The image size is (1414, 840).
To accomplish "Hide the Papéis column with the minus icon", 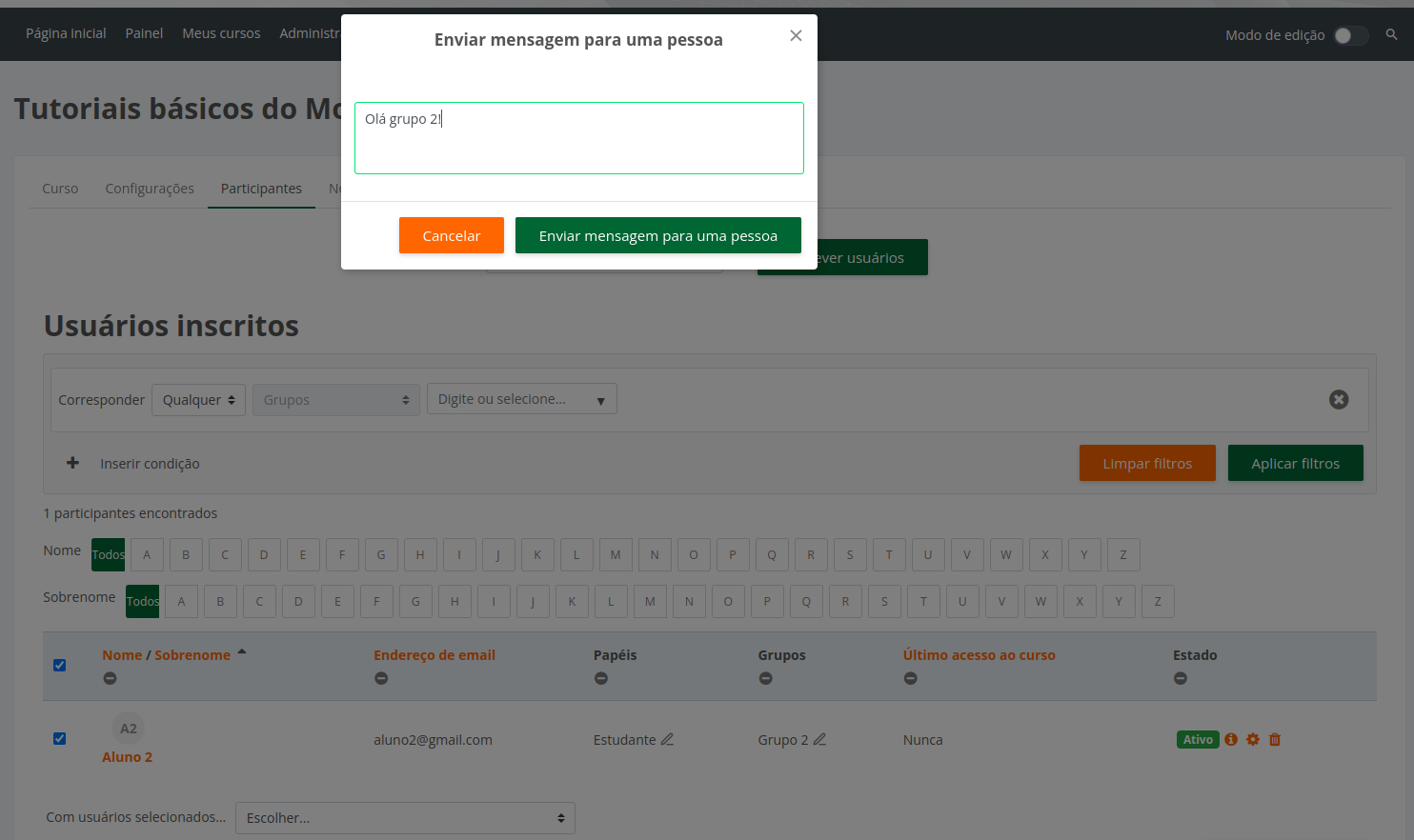I will (601, 678).
